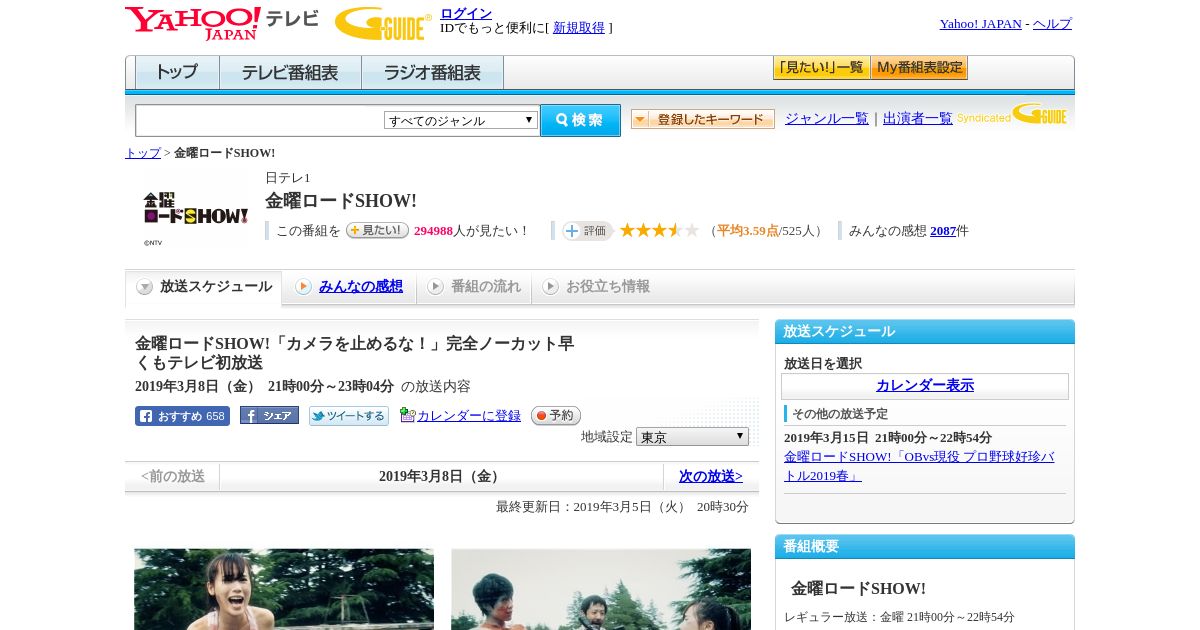Click the 番組概要 sidebar header
Image resolution: width=1200 pixels, height=630 pixels.
point(925,547)
